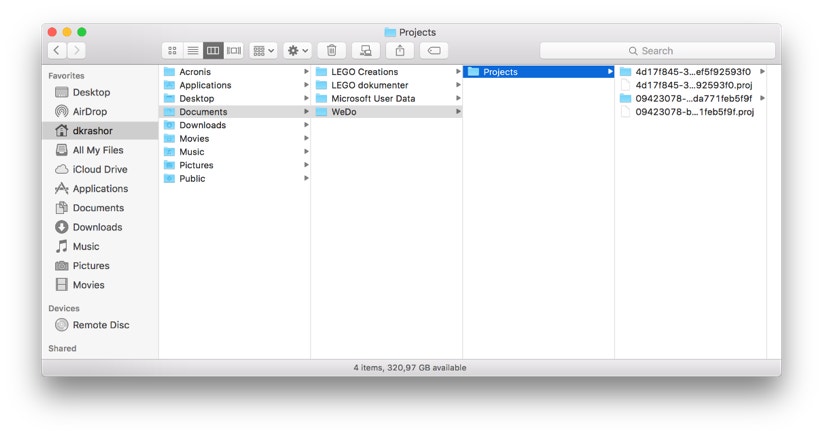Screen dimensions: 823x436
Task: Click the Connect to Server icon
Action: coord(366,50)
